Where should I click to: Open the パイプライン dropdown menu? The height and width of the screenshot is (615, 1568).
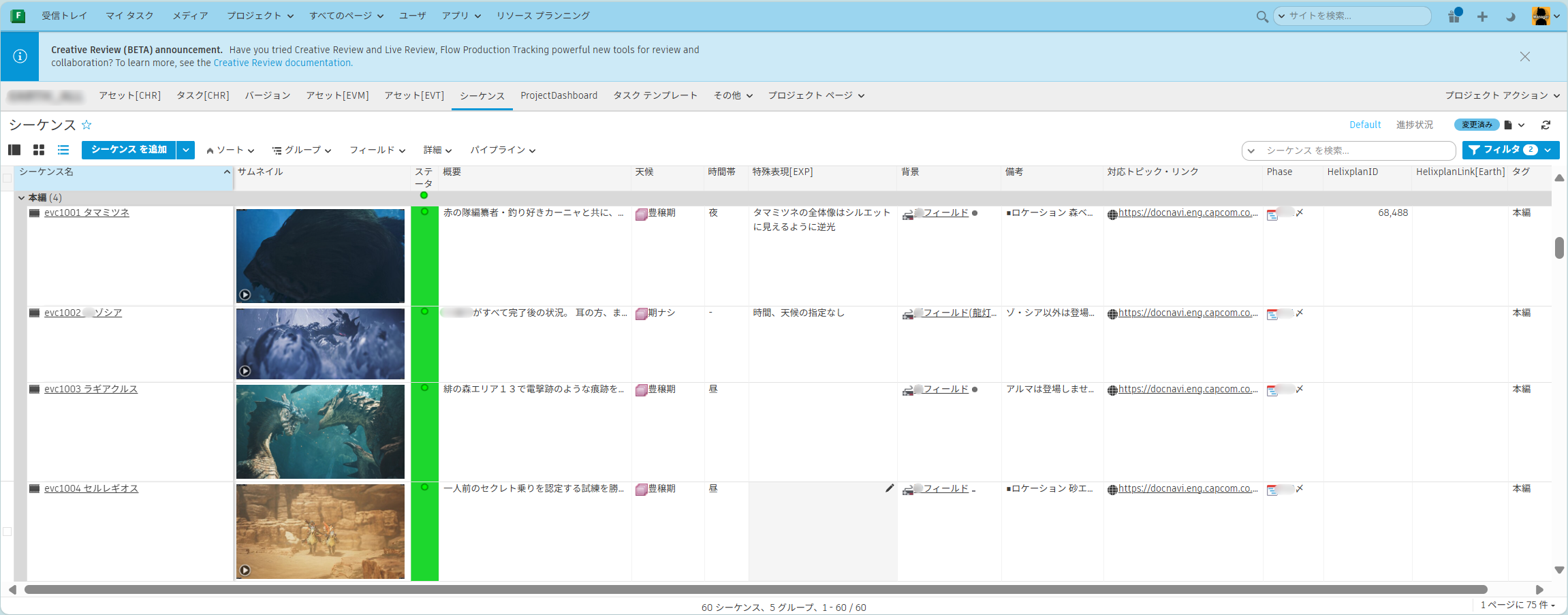click(503, 151)
